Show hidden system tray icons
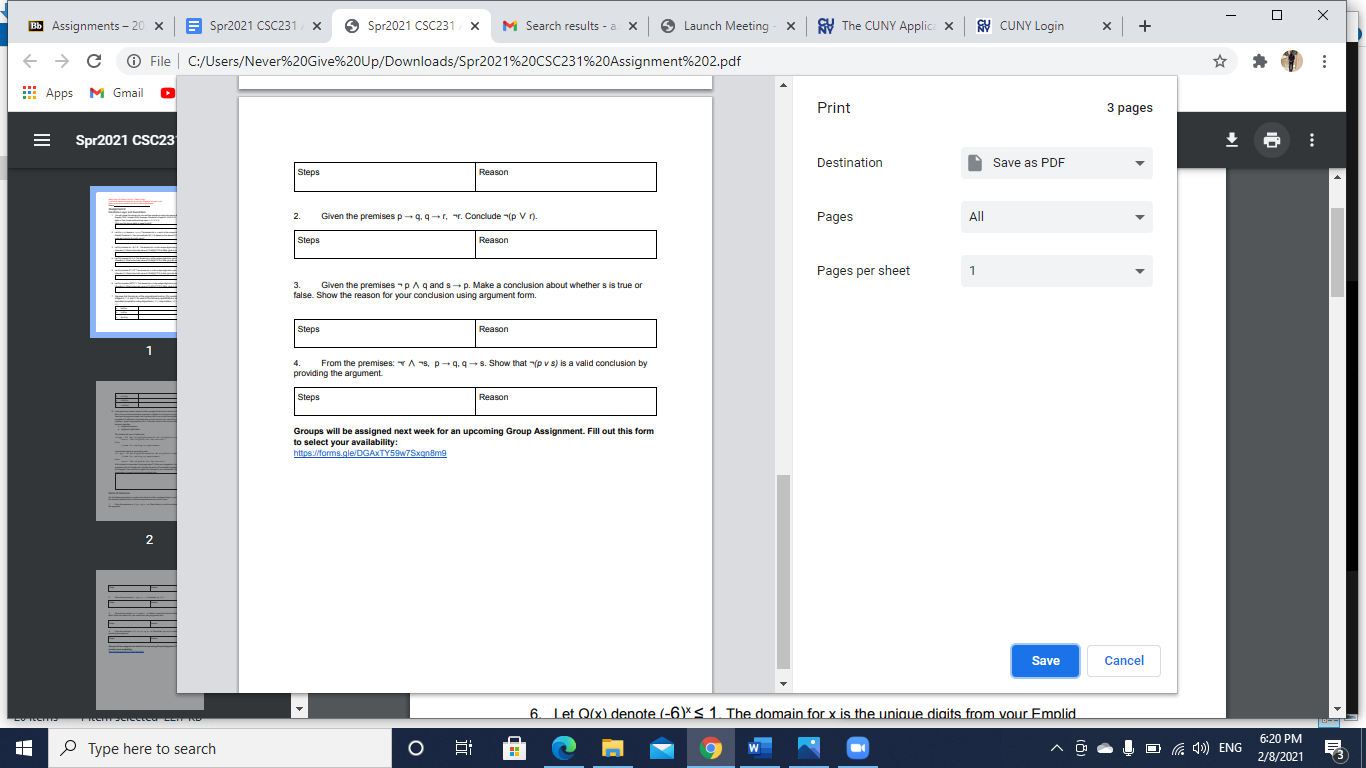Viewport: 1366px width, 768px height. click(x=1057, y=748)
